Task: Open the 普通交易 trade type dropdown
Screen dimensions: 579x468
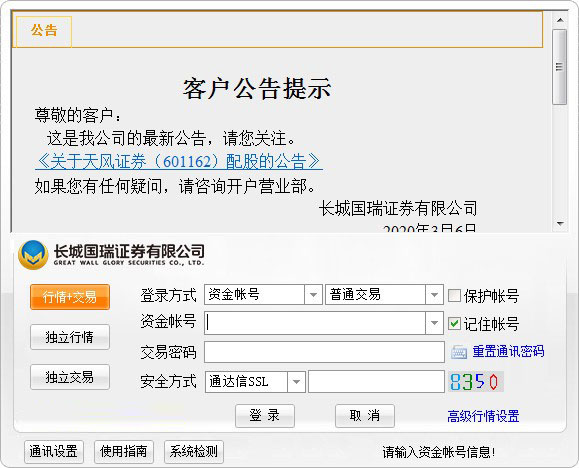Action: (x=434, y=295)
